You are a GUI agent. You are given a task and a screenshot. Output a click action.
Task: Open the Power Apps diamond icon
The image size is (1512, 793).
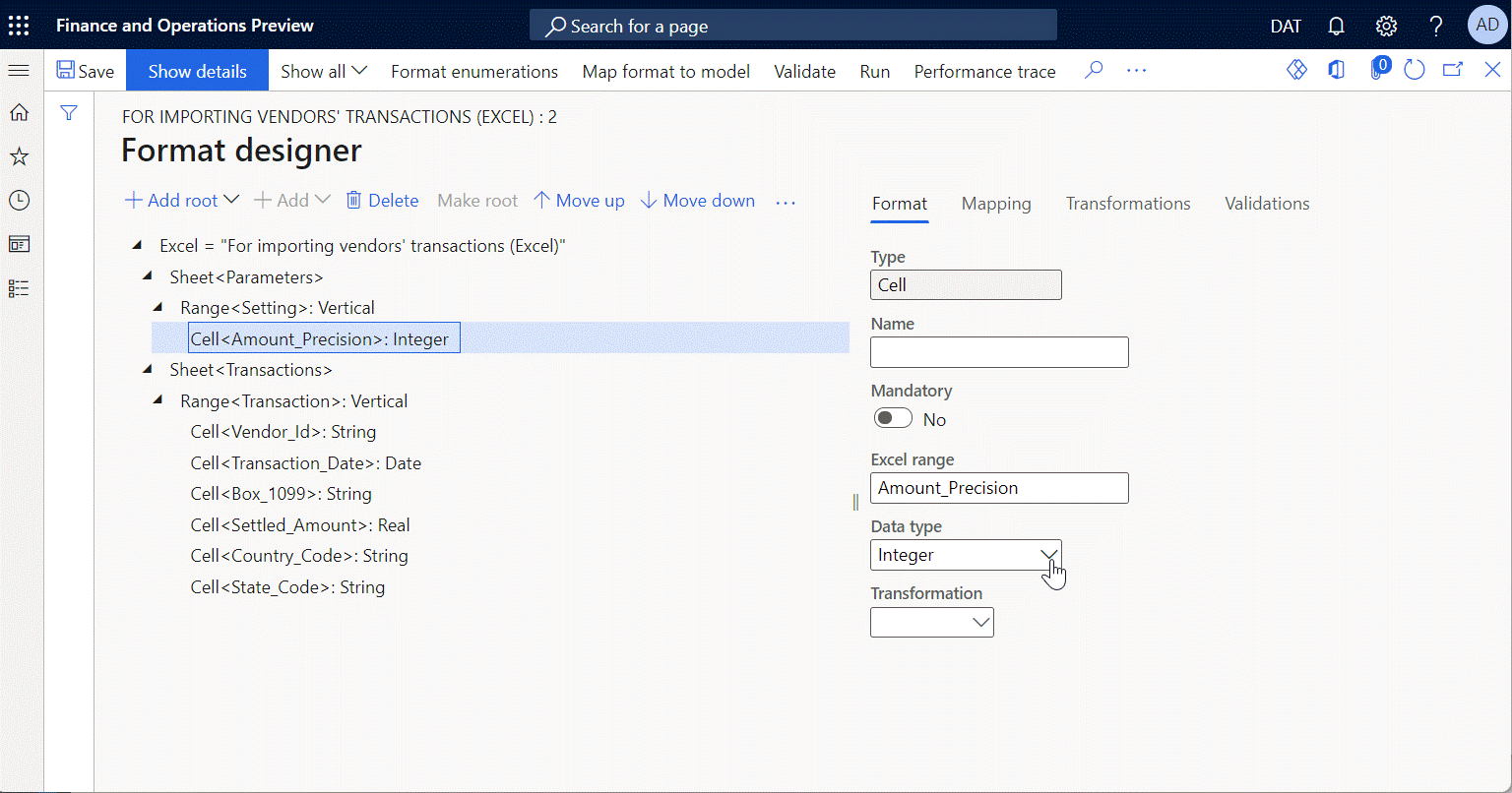tap(1297, 70)
